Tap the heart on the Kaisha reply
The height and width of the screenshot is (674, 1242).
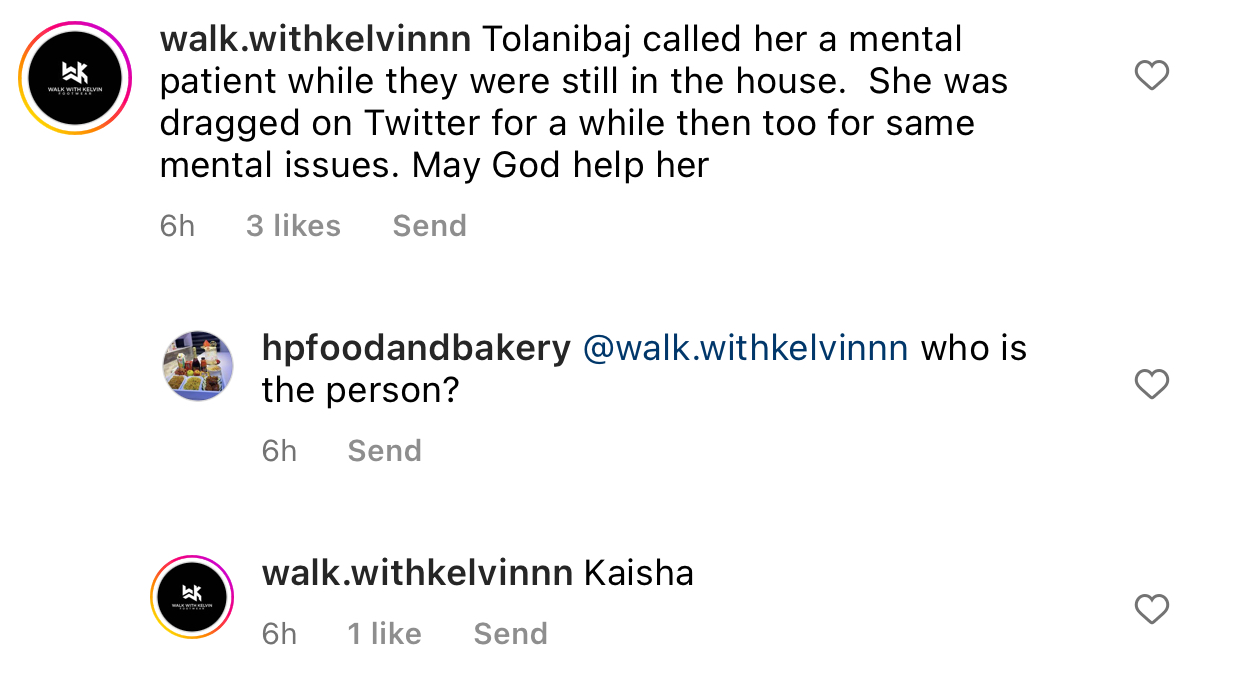1152,609
